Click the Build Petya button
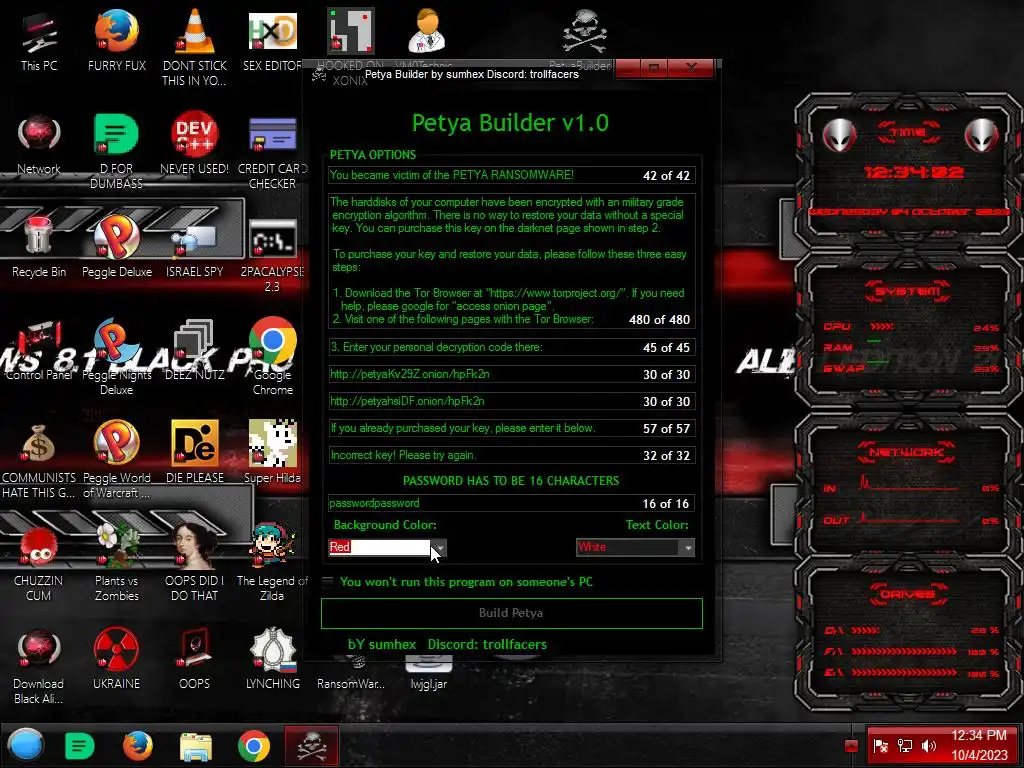This screenshot has height=768, width=1024. click(x=511, y=613)
